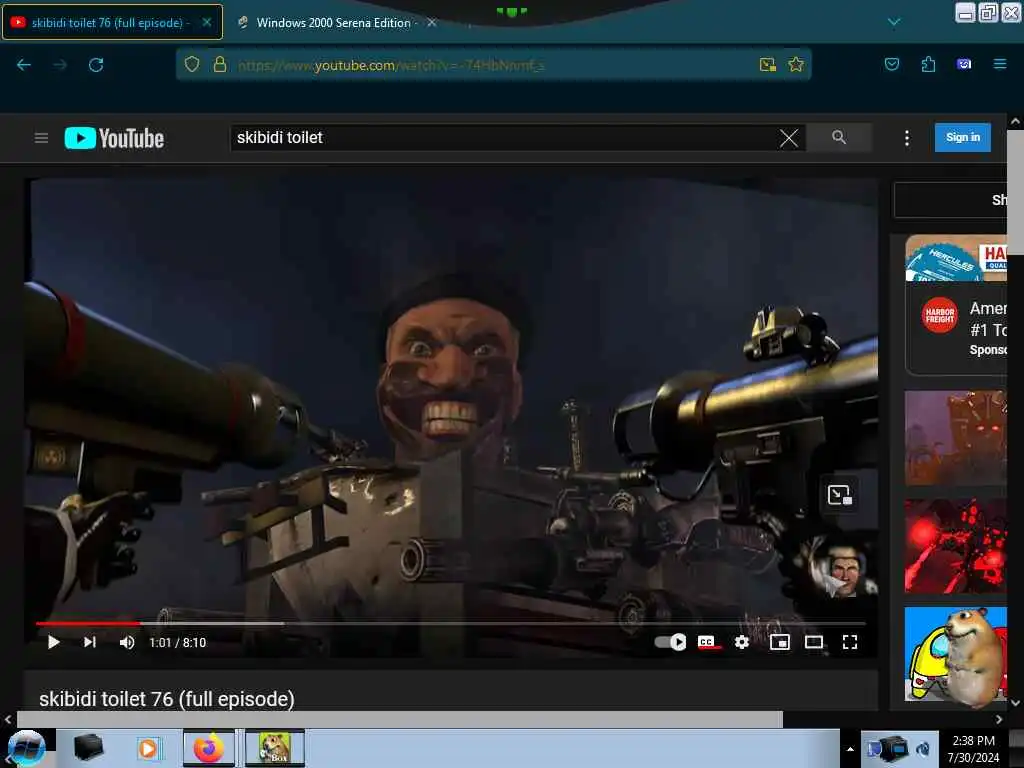1024x768 pixels.
Task: Skip to the next video
Action: 89,643
